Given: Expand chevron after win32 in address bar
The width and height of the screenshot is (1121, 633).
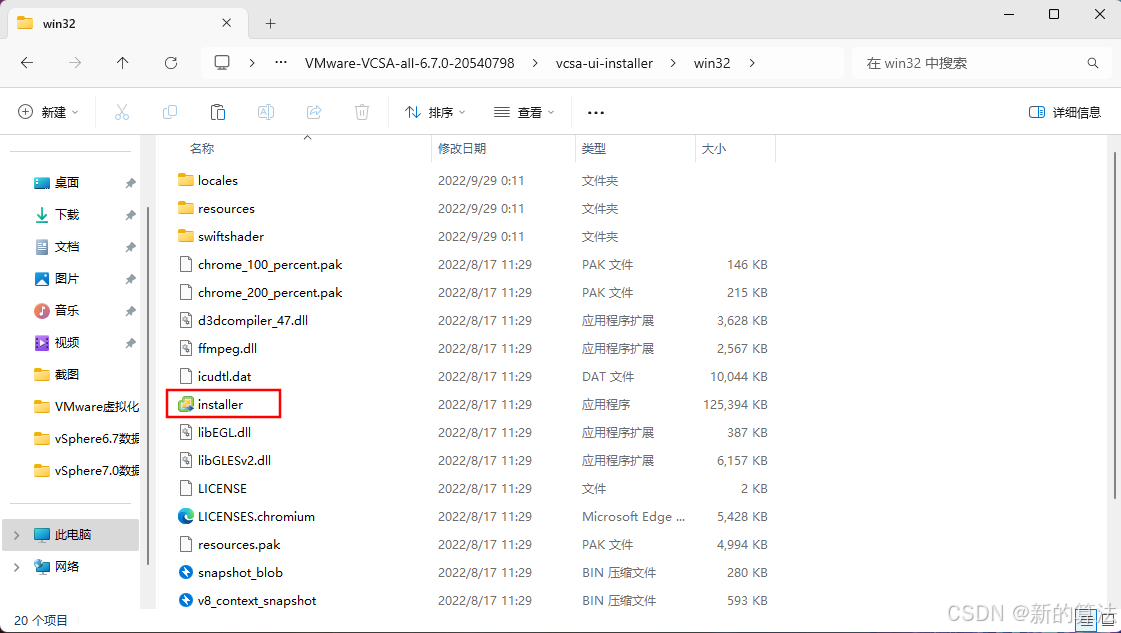Looking at the screenshot, I should click(x=751, y=63).
